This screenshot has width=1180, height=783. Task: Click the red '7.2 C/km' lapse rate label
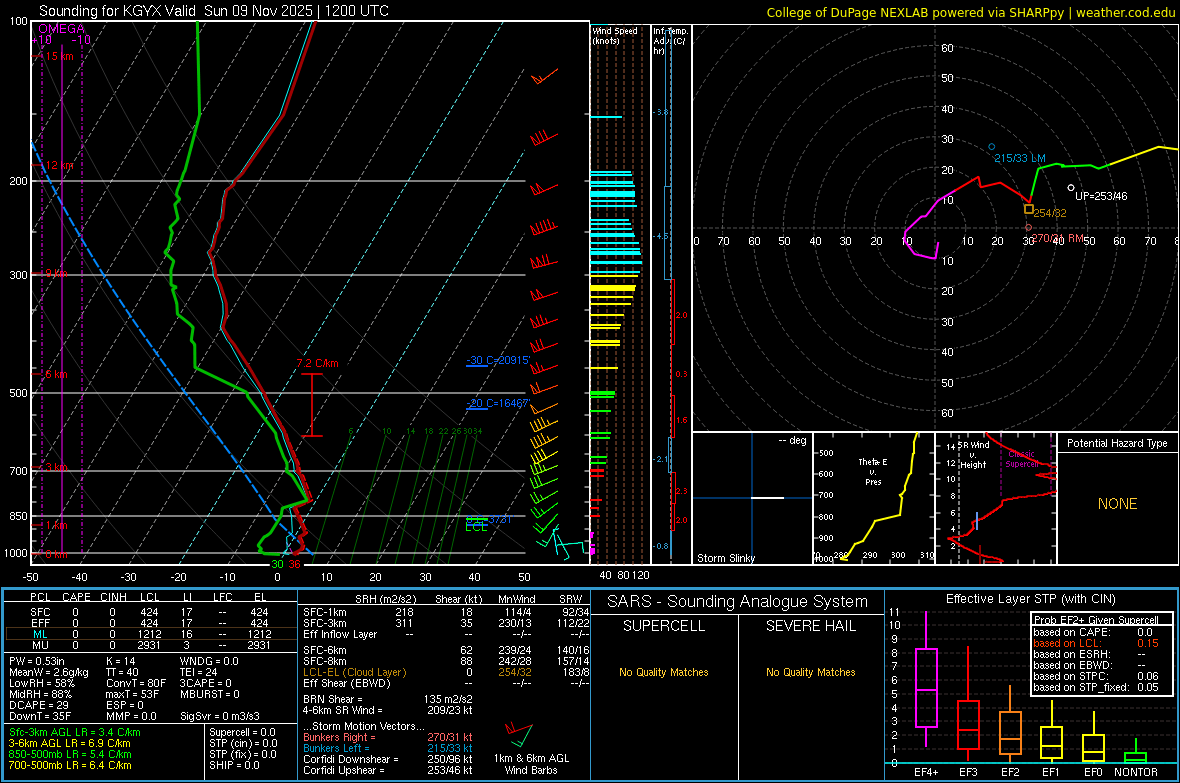(x=318, y=363)
